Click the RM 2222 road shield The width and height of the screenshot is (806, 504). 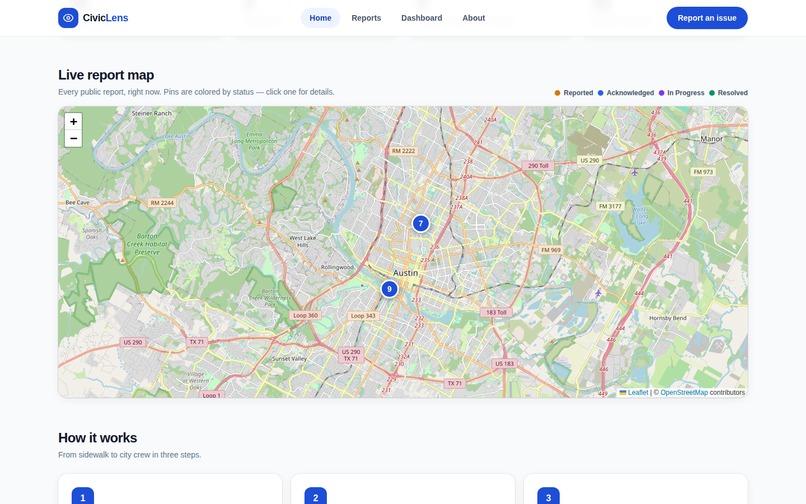pyautogui.click(x=403, y=151)
